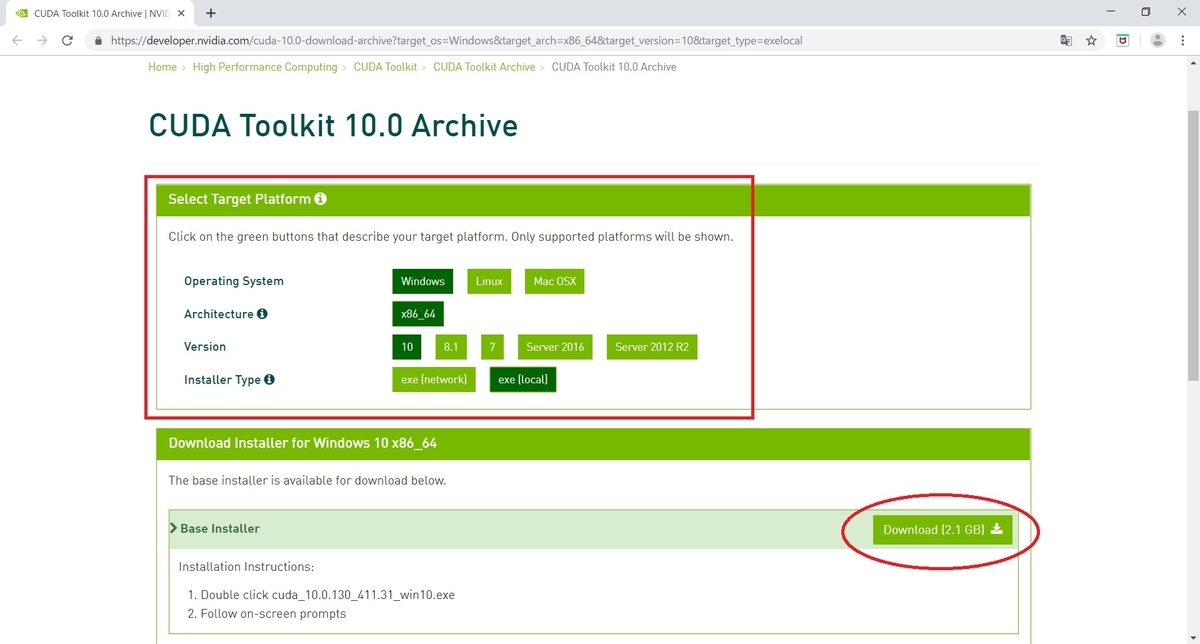1200x644 pixels.
Task: Select the Windows operating system
Action: pyautogui.click(x=423, y=281)
